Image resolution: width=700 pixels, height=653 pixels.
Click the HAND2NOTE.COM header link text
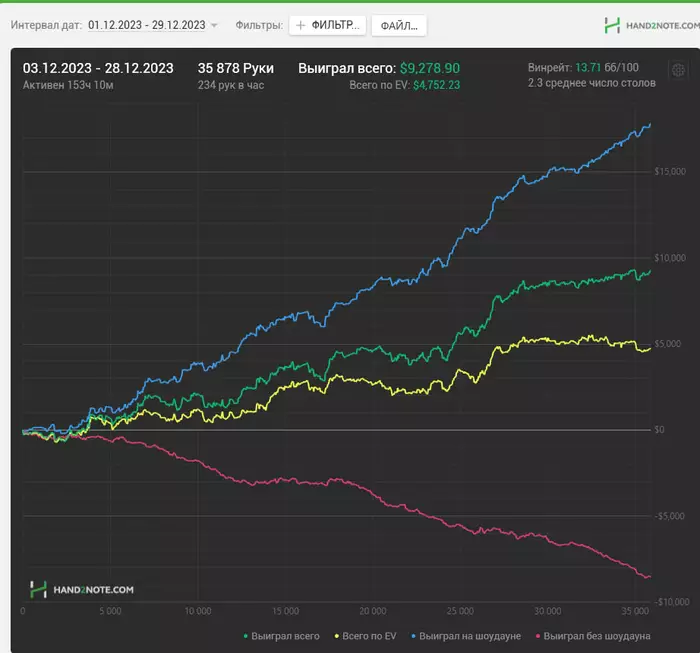[x=662, y=26]
